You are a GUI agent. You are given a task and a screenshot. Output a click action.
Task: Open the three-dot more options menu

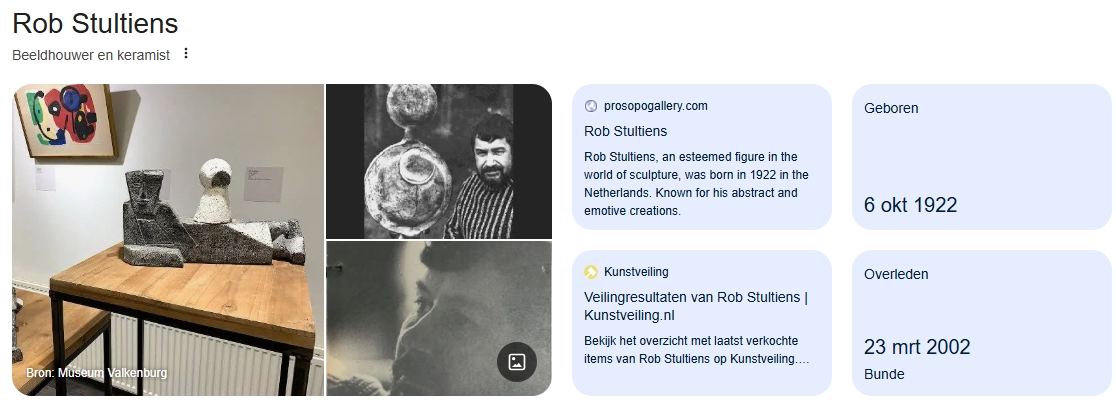[186, 54]
